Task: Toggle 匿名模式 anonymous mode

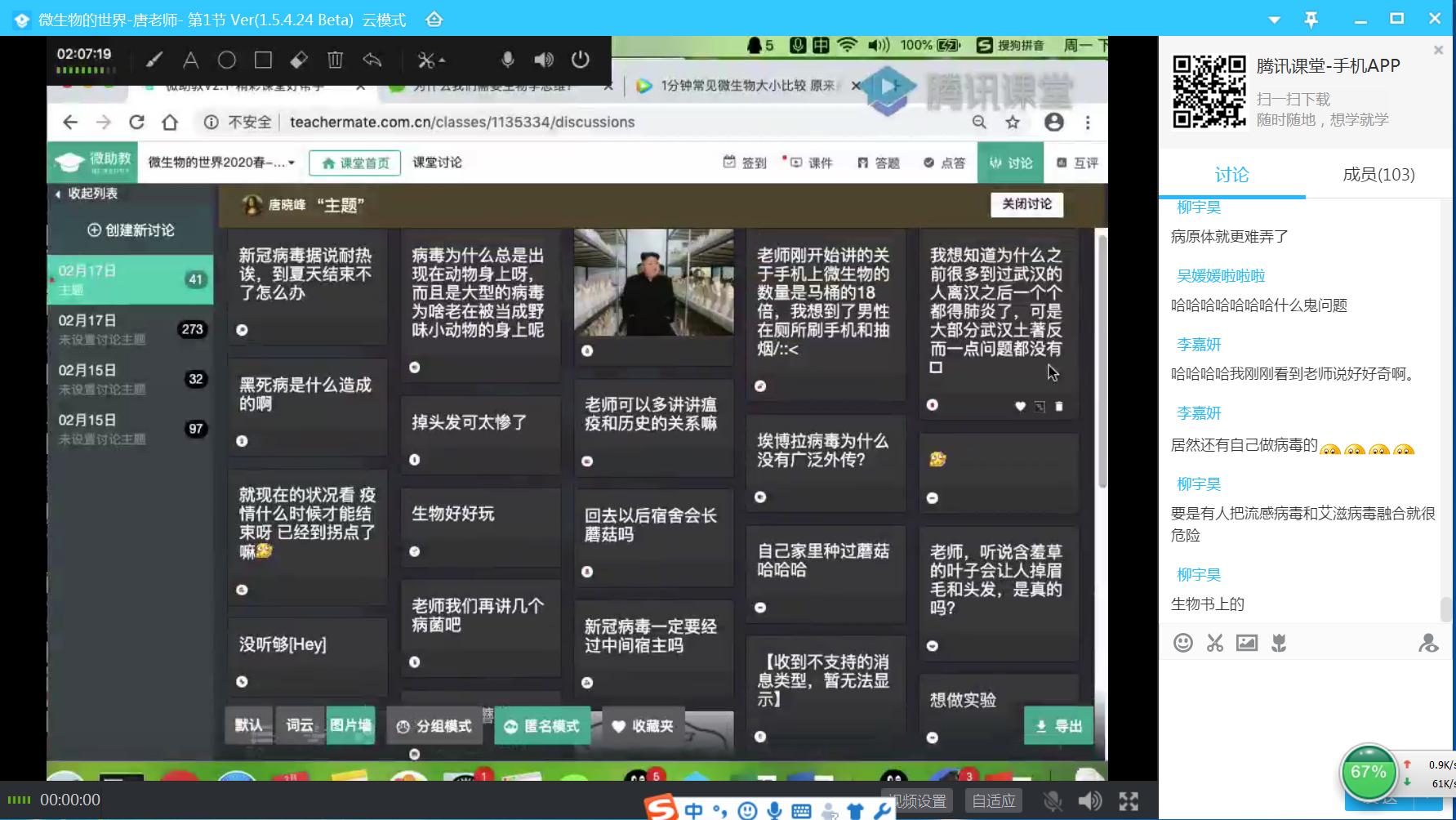Action: pos(542,726)
